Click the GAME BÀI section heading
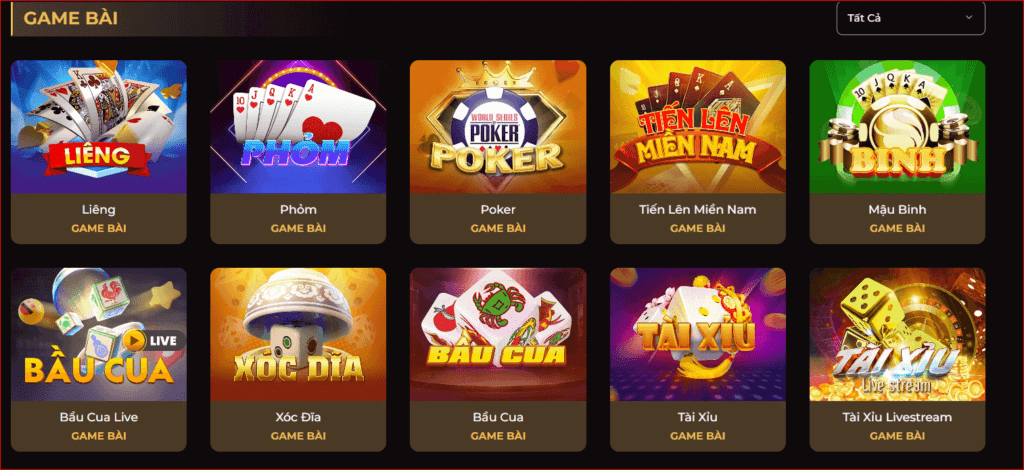This screenshot has height=470, width=1024. tap(71, 18)
